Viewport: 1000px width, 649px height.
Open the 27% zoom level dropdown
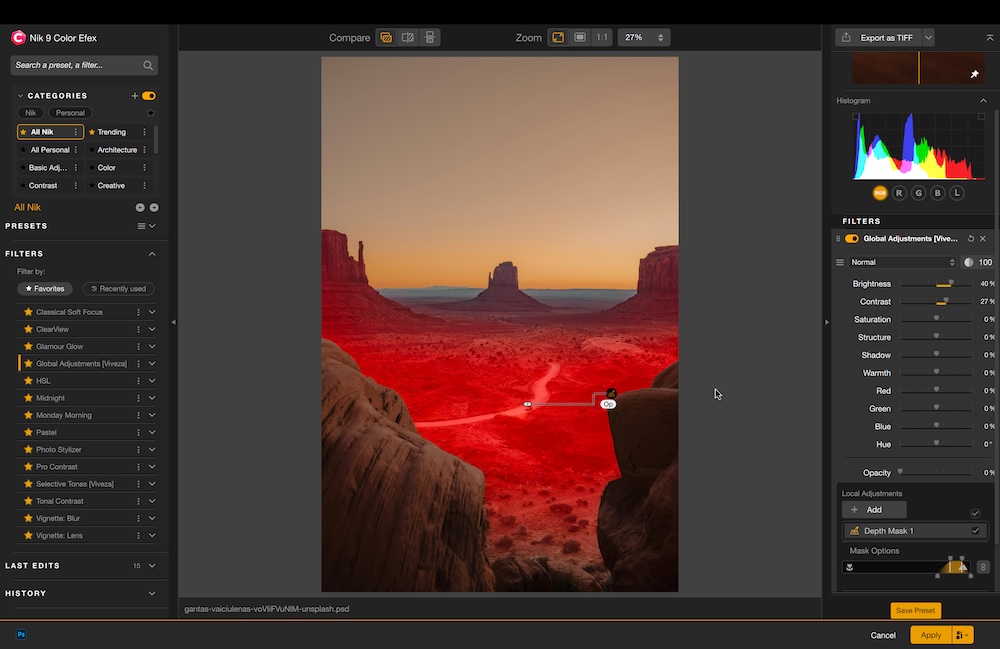point(643,38)
